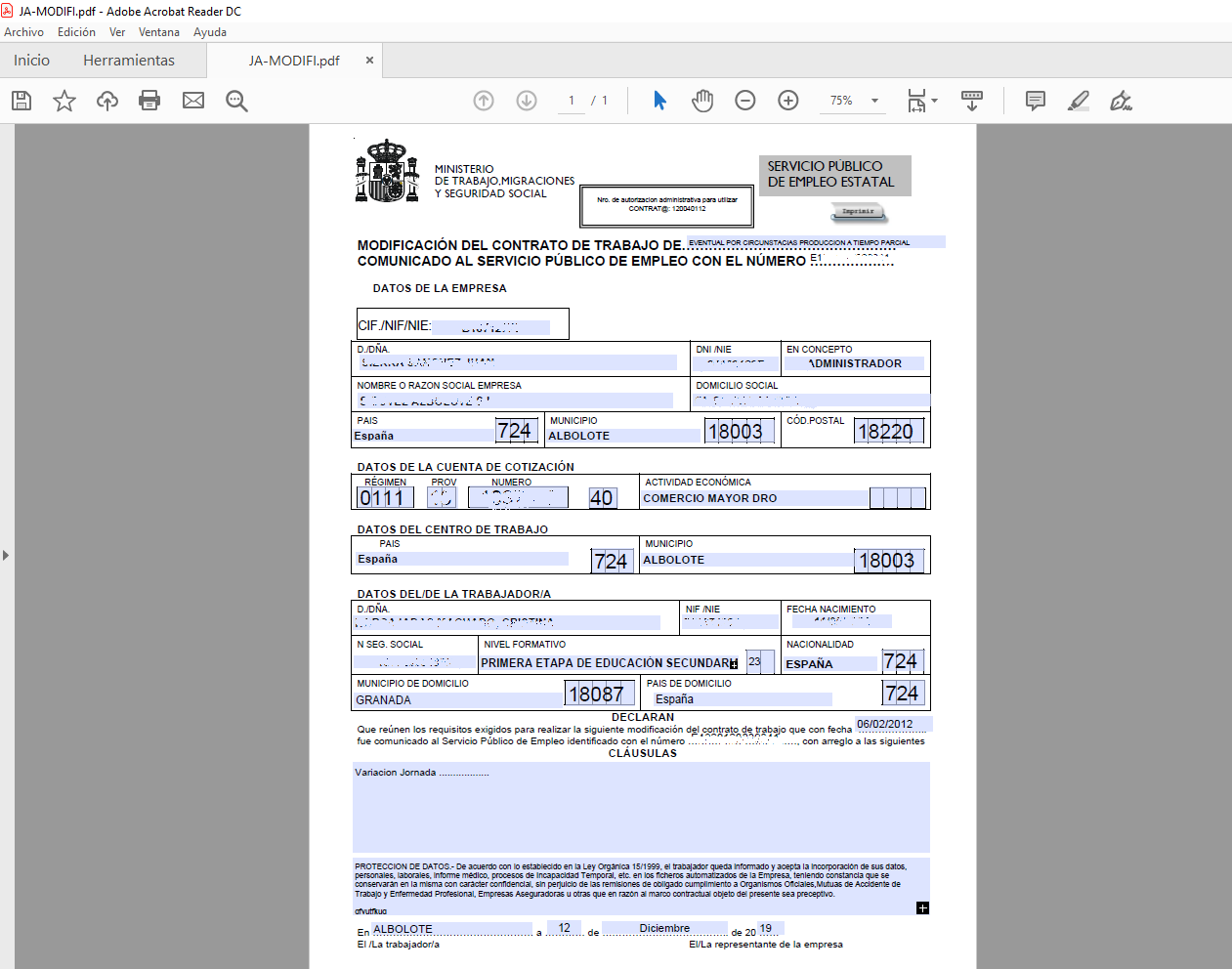Add a comment with speech bubble icon
The image size is (1232, 969).
click(1036, 101)
